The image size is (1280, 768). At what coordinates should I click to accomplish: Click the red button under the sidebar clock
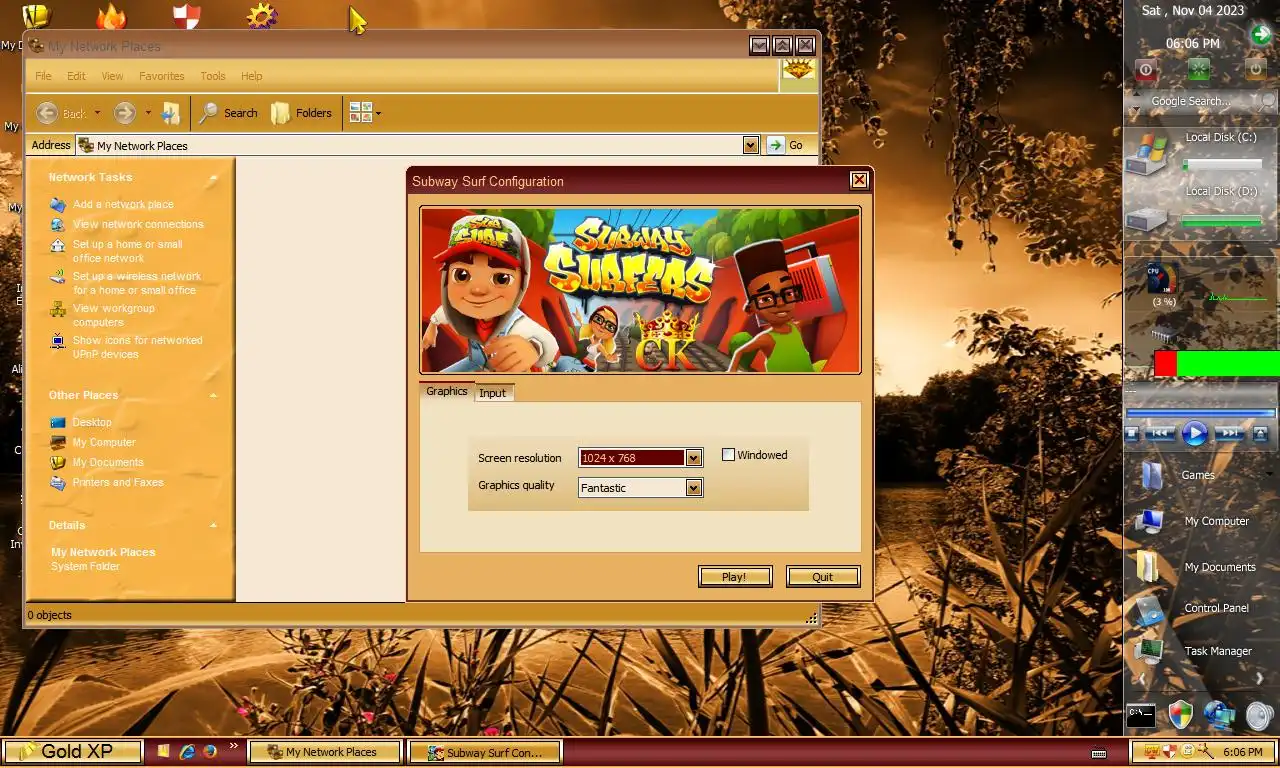tap(1146, 70)
